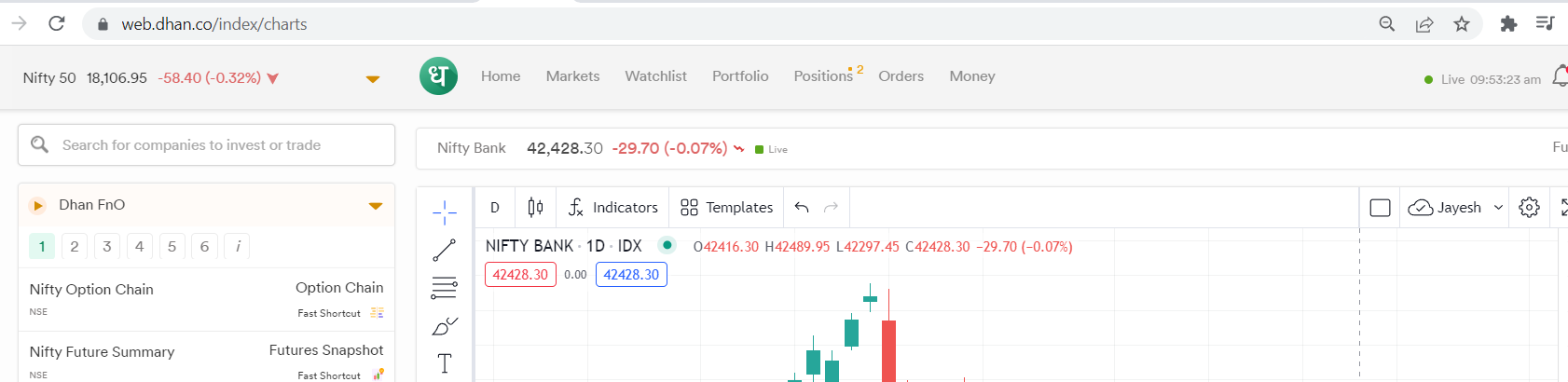This screenshot has width=1568, height=382.
Task: Select the brush drawing tool
Action: pyautogui.click(x=445, y=326)
